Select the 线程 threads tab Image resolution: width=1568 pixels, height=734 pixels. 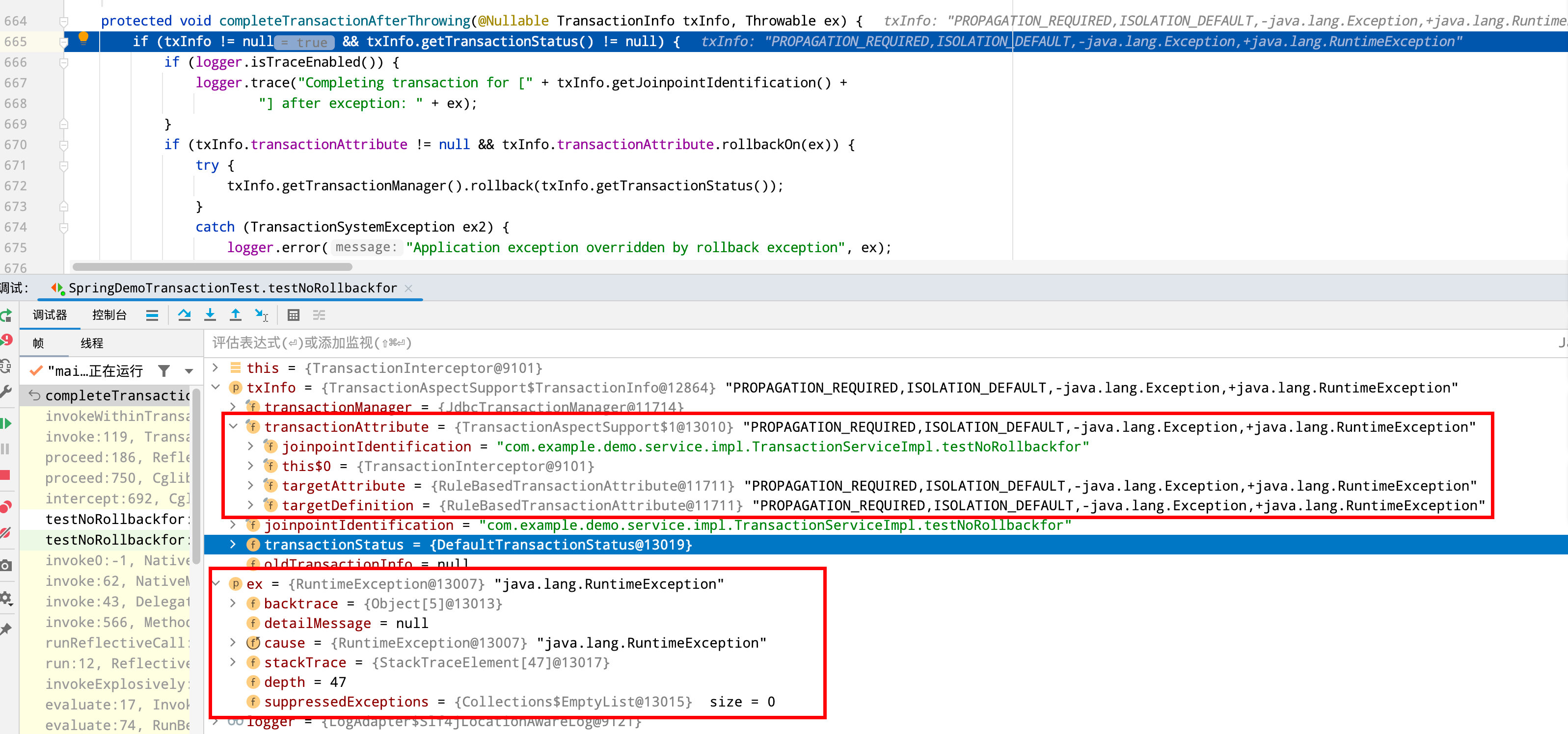click(92, 343)
